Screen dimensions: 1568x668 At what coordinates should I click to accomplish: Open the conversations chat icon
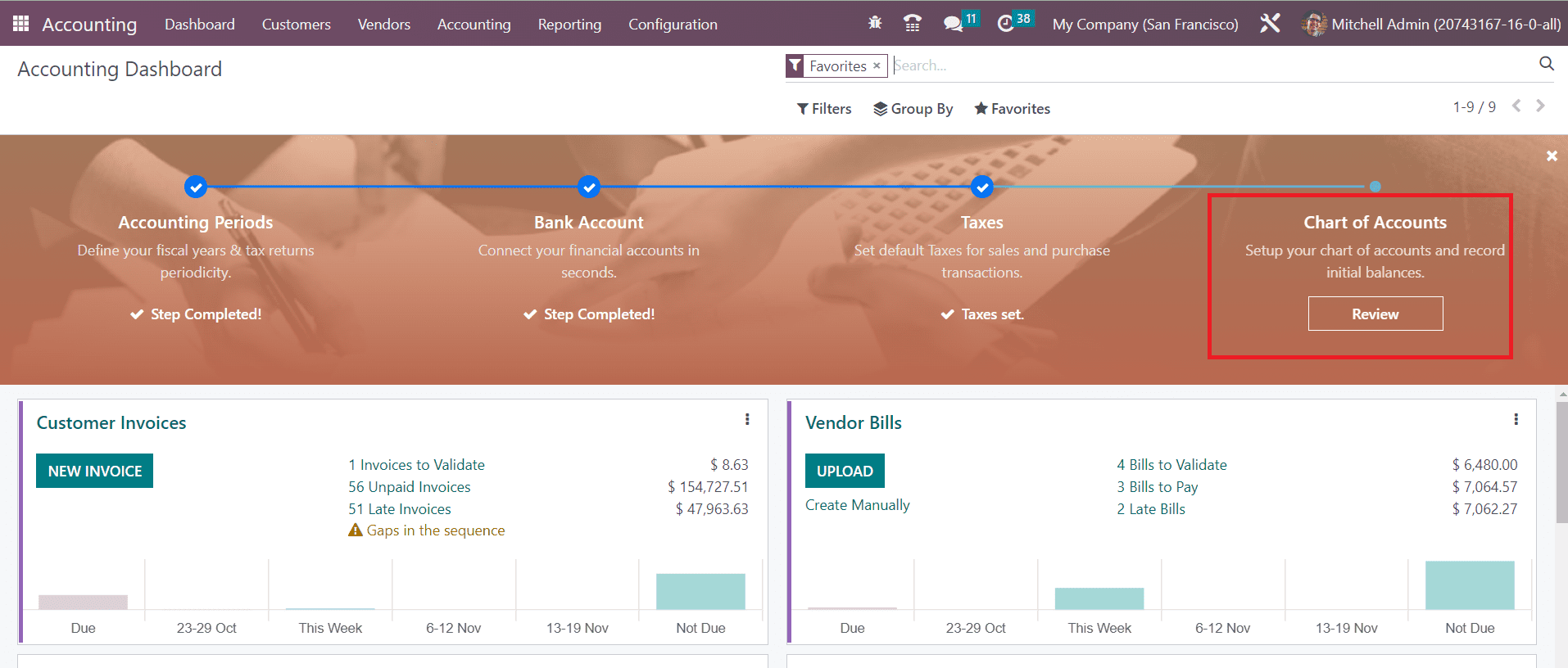953,24
